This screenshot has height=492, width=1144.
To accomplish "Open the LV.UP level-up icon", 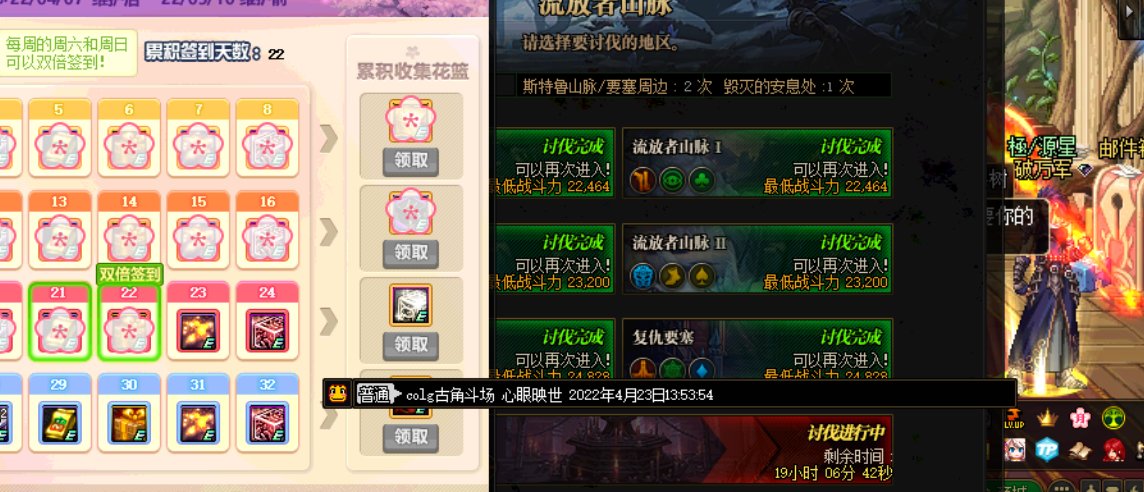I will [1014, 418].
